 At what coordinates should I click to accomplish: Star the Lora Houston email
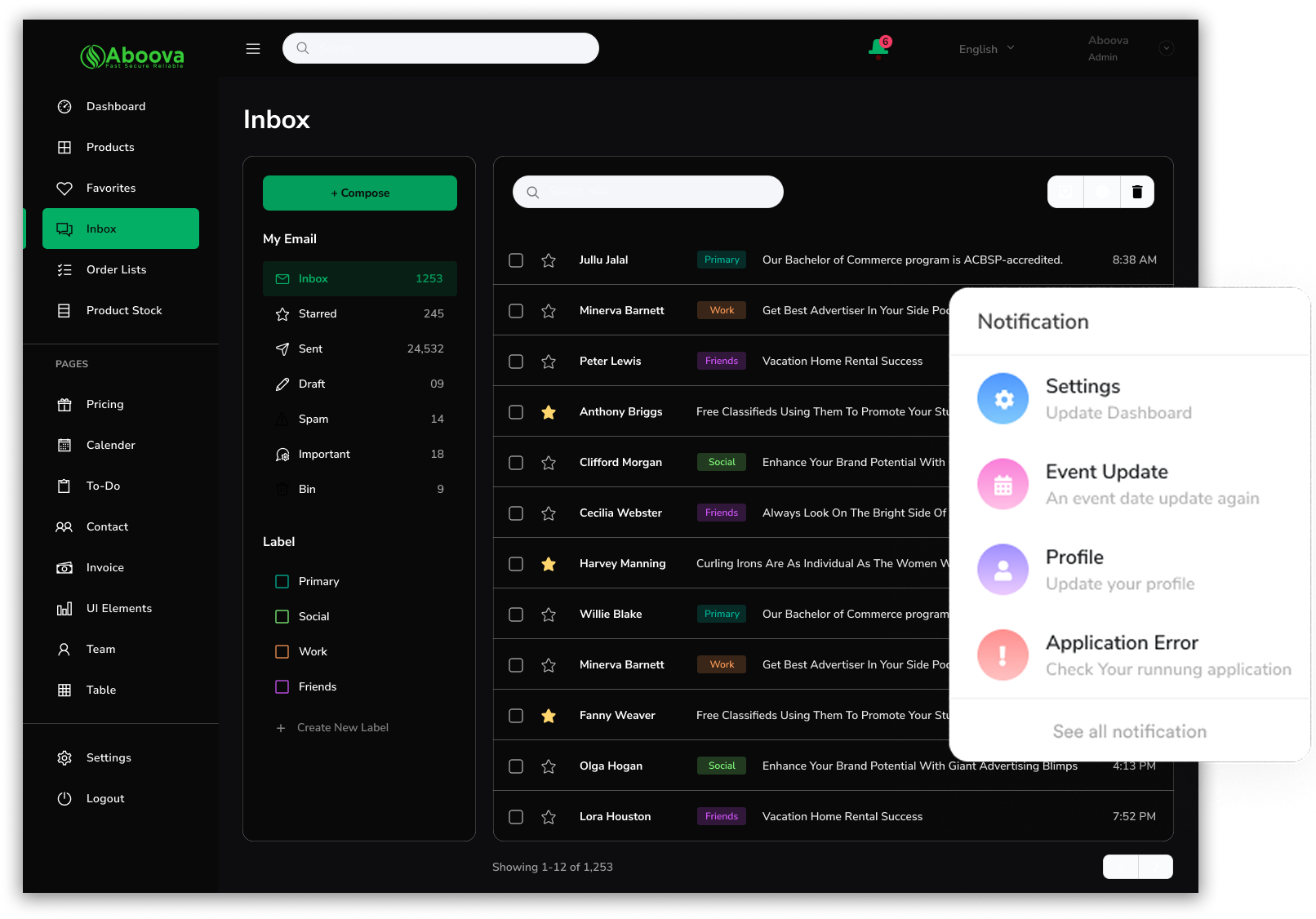click(549, 816)
